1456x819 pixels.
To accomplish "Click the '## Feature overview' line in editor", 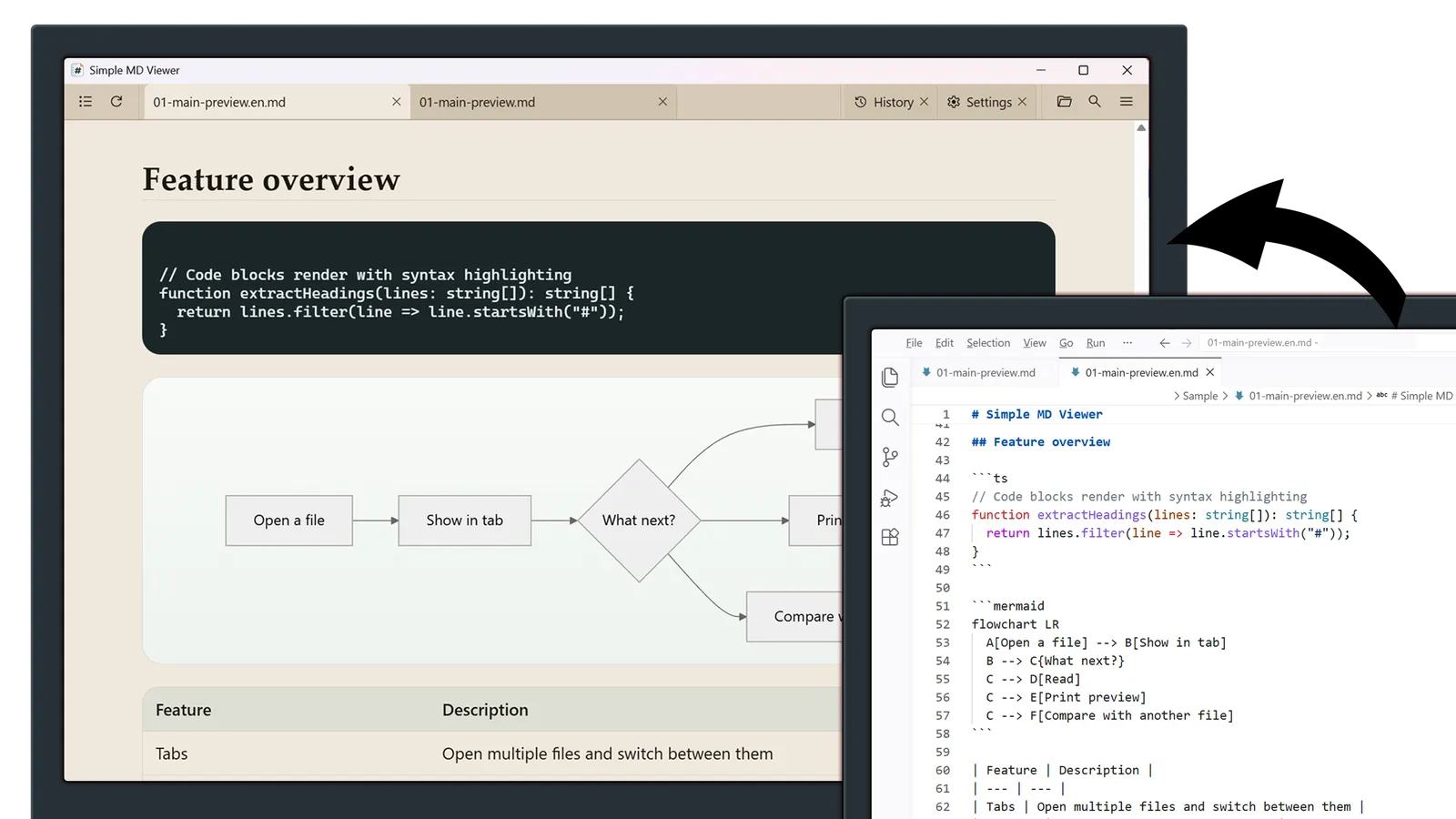I will click(x=1041, y=442).
